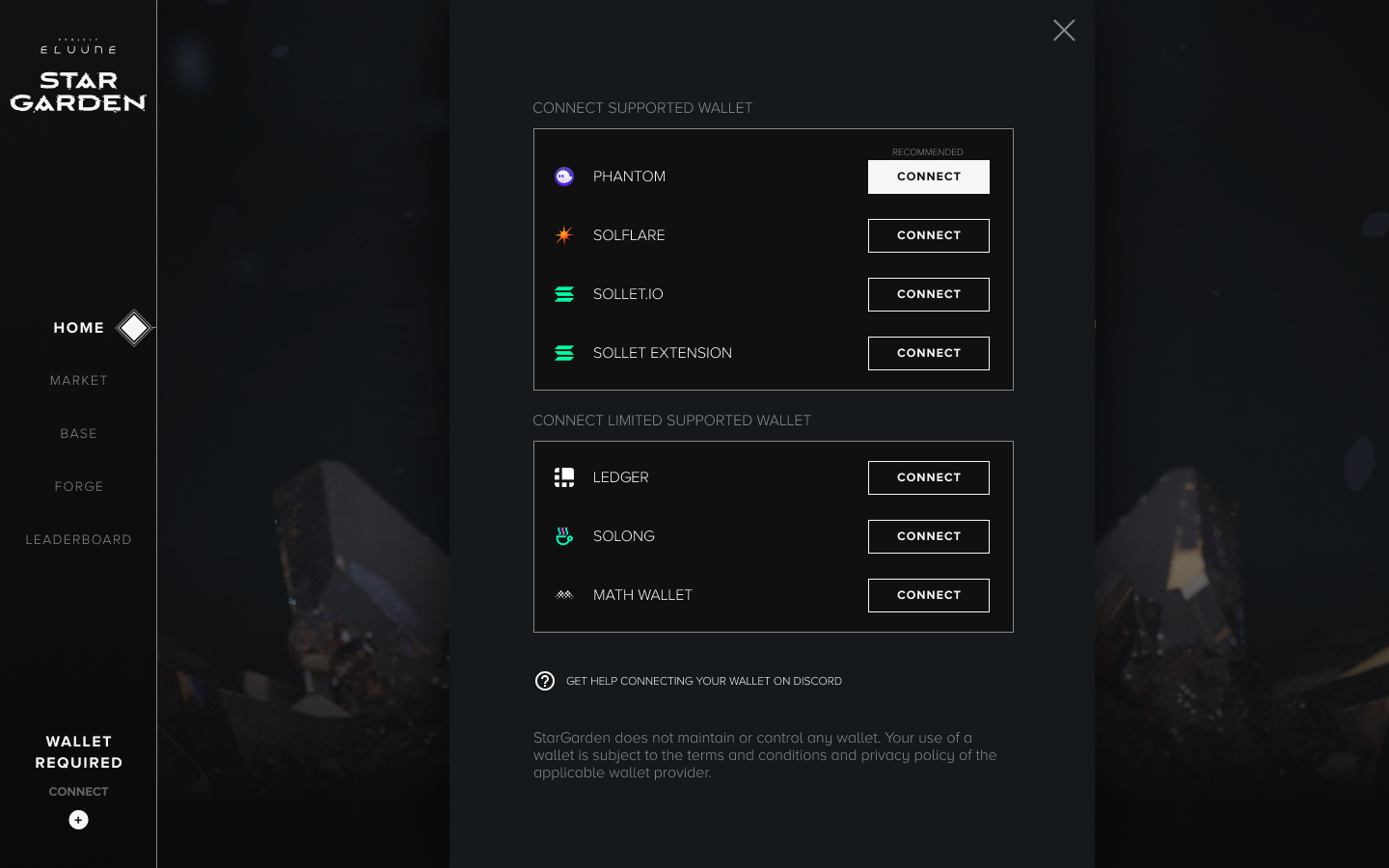The height and width of the screenshot is (868, 1389).
Task: Click the question mark help icon
Action: click(545, 681)
